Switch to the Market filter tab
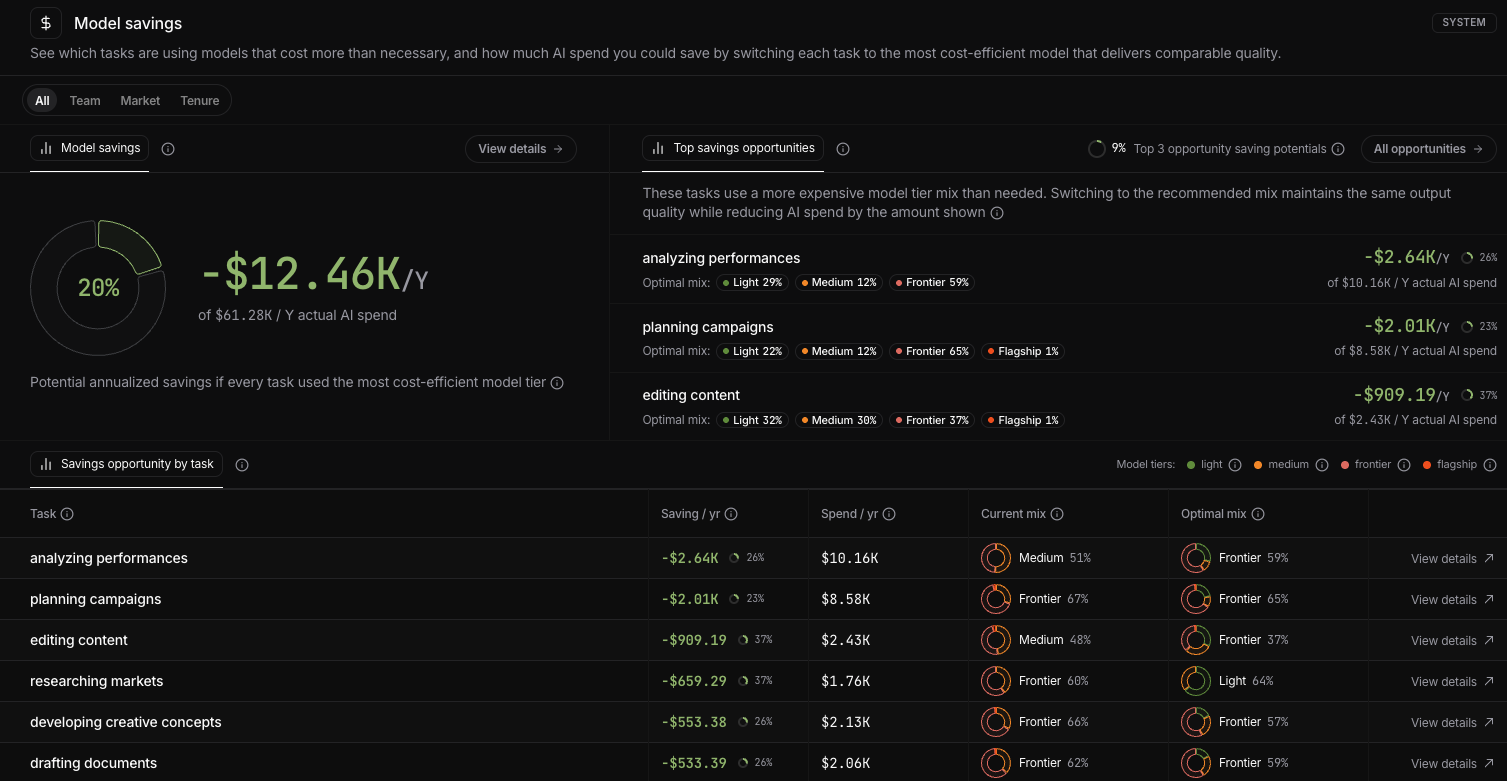The image size is (1507, 781). (x=140, y=100)
